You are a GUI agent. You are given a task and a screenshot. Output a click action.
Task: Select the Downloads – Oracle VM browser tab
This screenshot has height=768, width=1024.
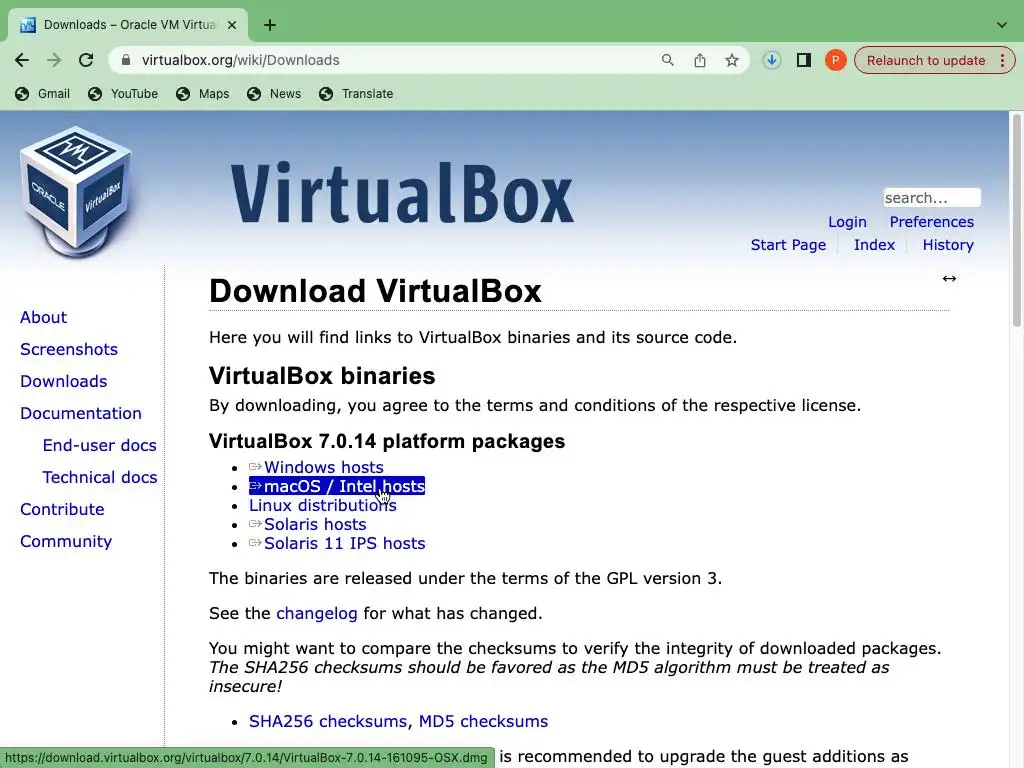127,25
